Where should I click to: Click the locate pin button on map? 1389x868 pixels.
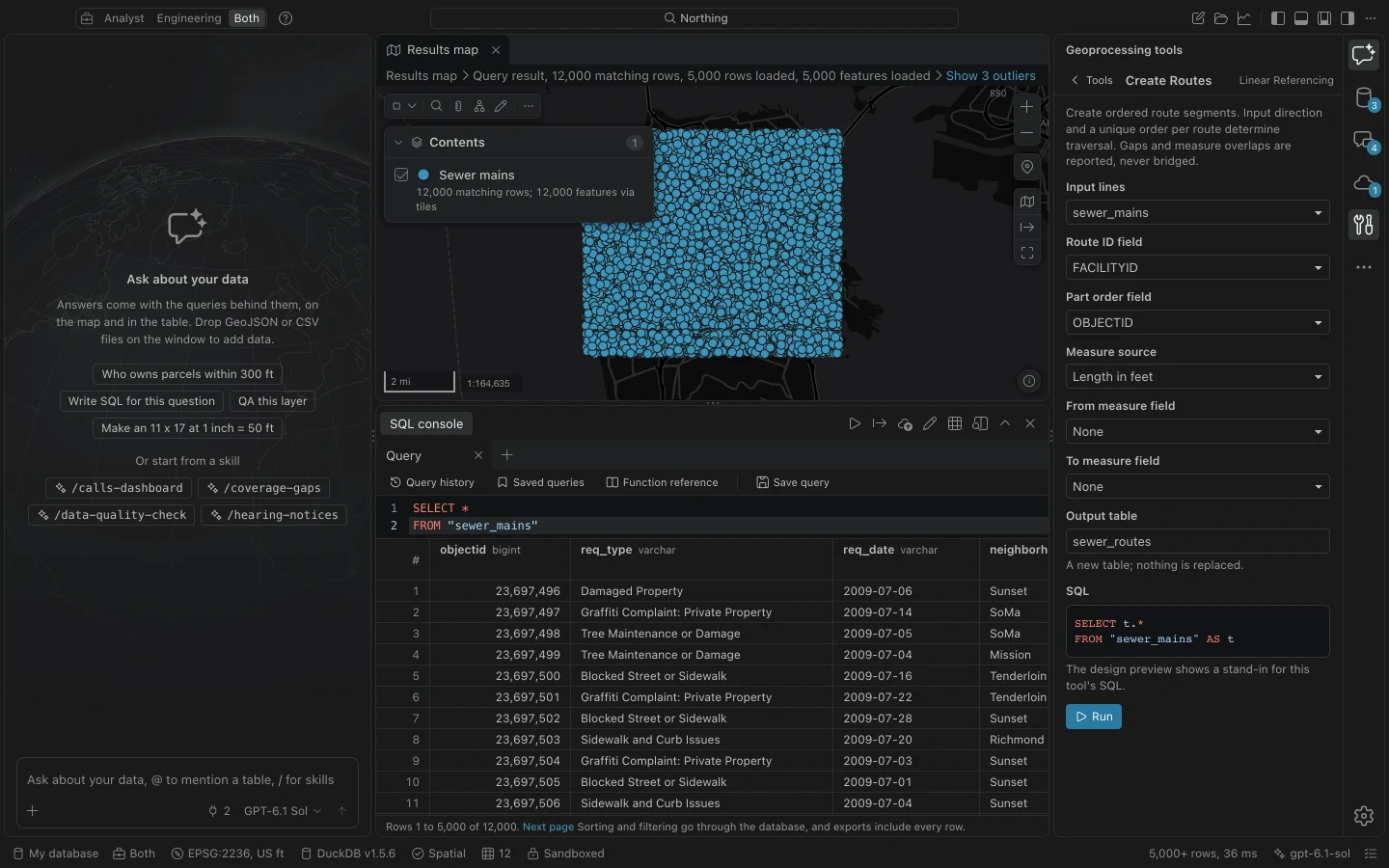click(x=1027, y=167)
